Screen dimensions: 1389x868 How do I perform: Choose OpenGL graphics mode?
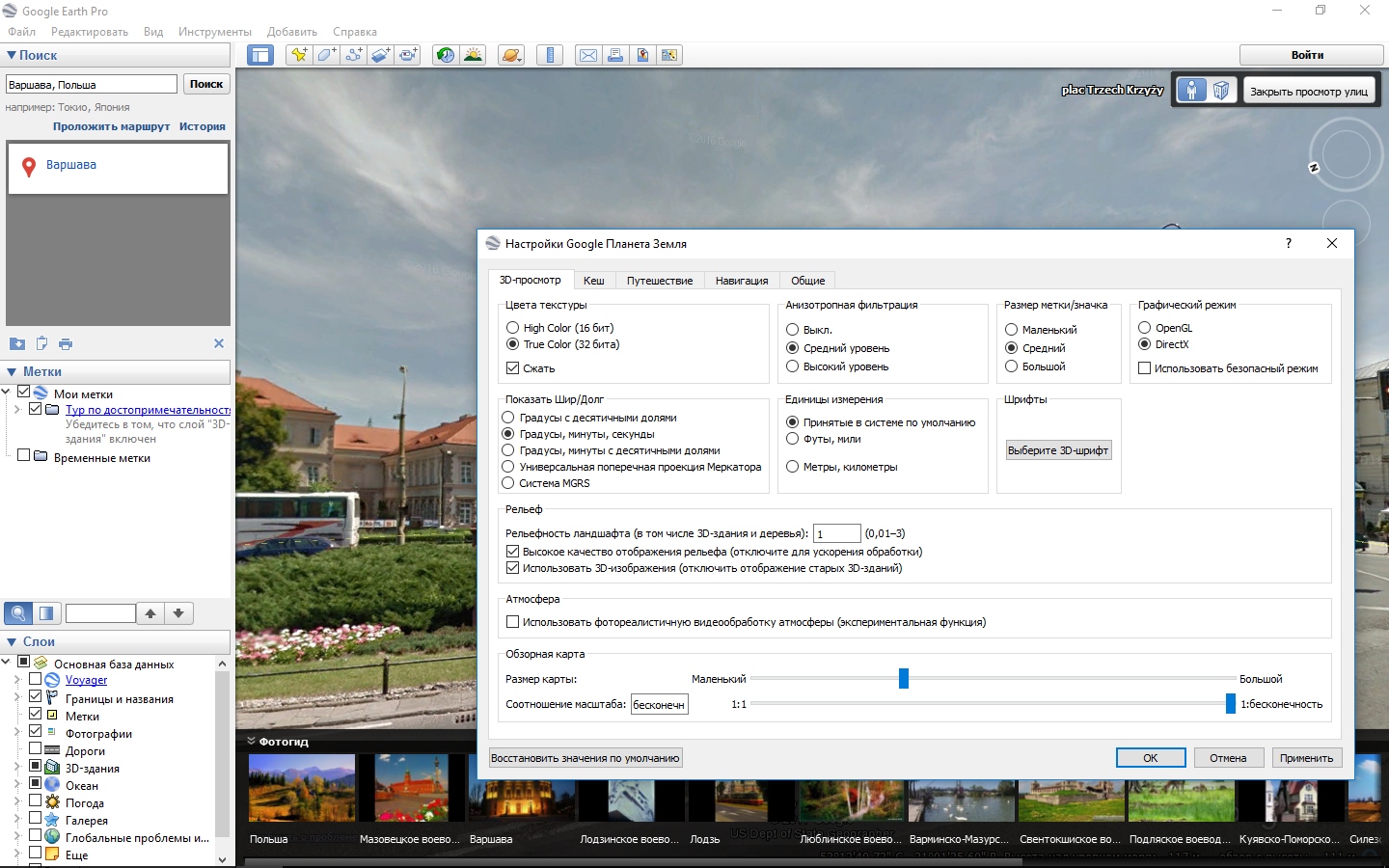pyautogui.click(x=1165, y=328)
